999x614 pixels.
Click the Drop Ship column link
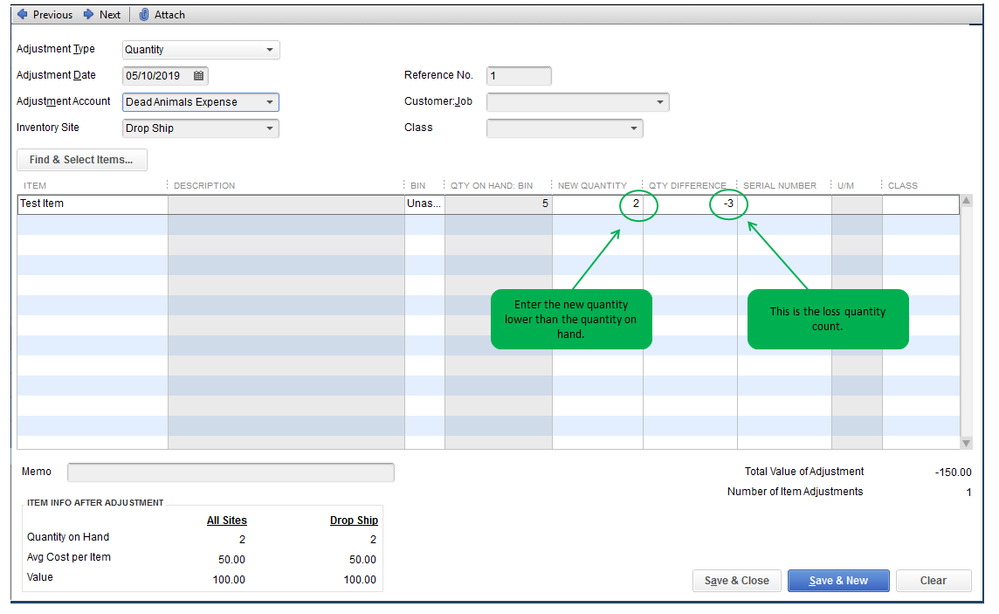pyautogui.click(x=354, y=520)
